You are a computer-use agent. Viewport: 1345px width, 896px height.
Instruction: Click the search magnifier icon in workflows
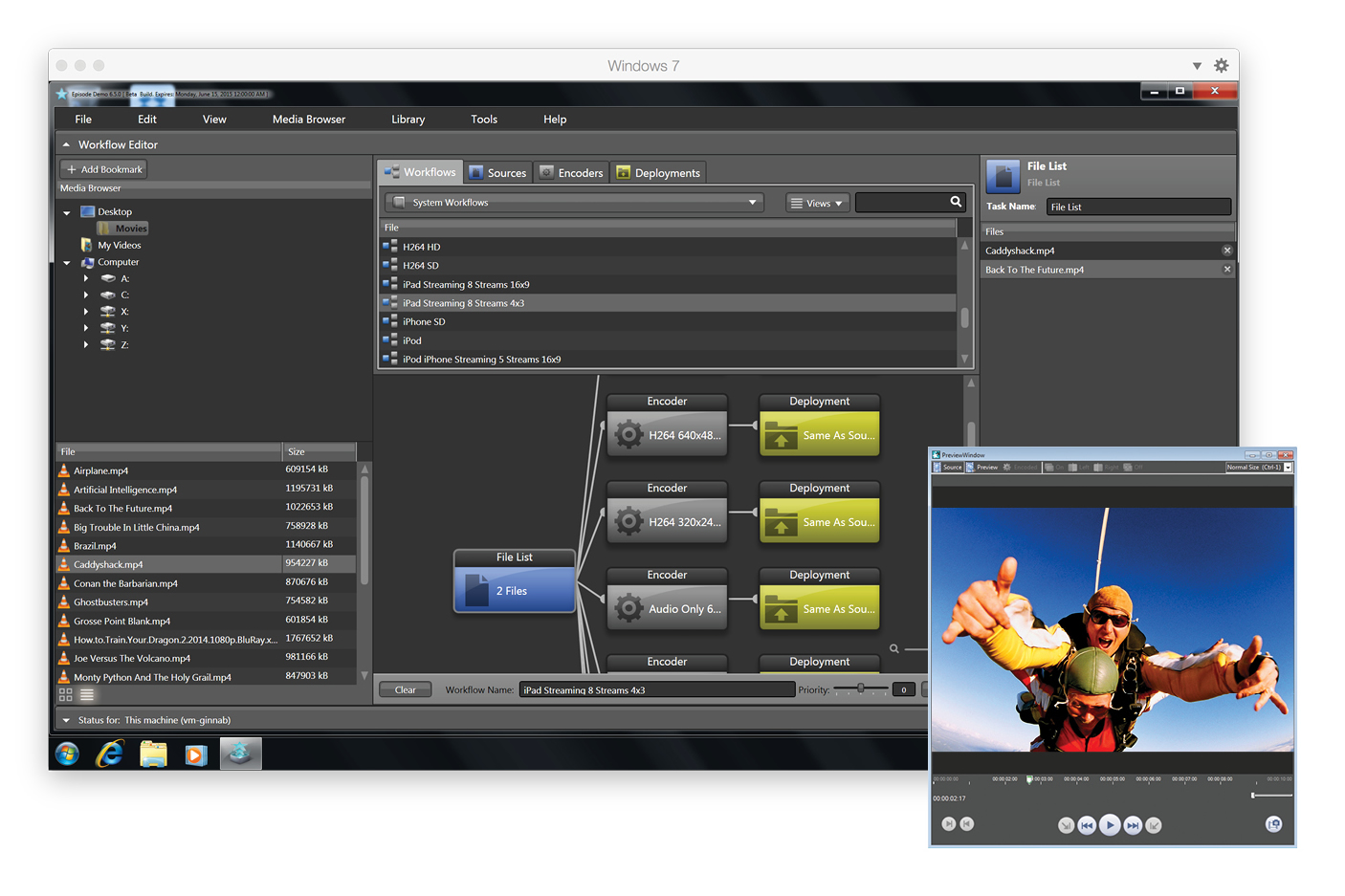(x=956, y=202)
